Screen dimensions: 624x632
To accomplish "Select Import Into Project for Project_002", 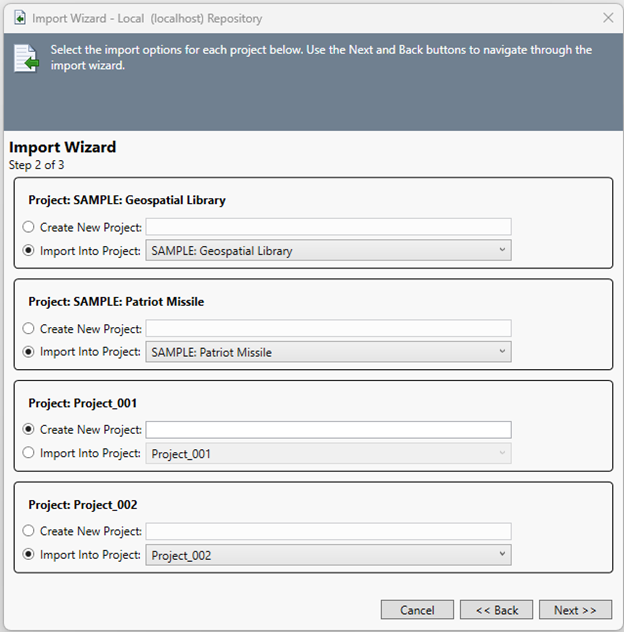I will [29, 555].
